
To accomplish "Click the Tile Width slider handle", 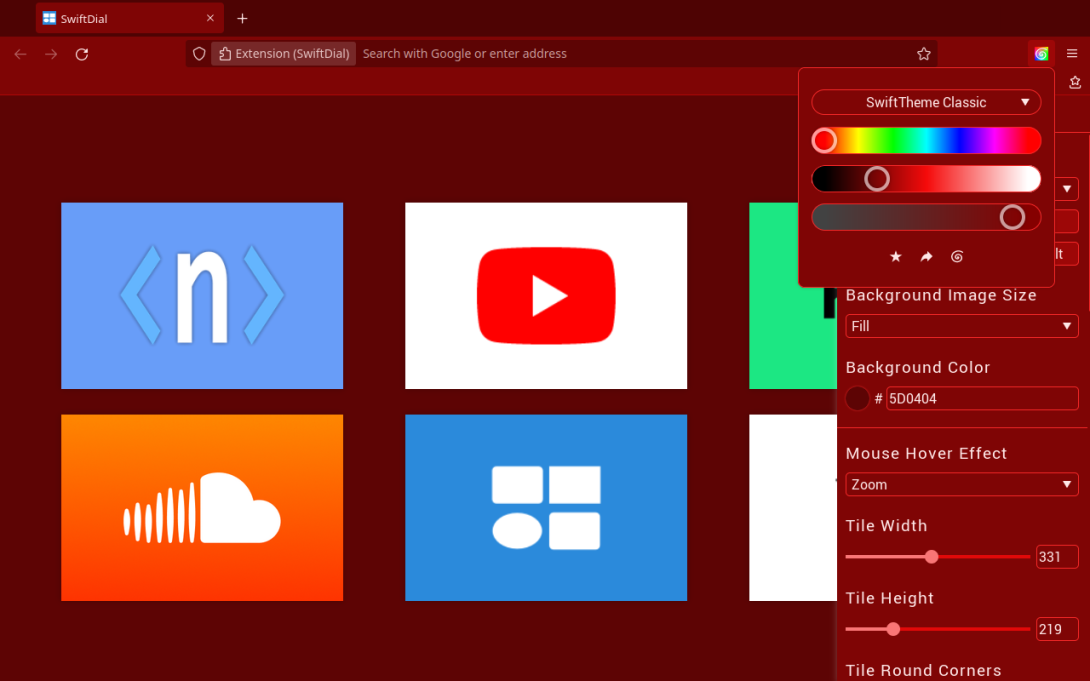I will pos(932,557).
